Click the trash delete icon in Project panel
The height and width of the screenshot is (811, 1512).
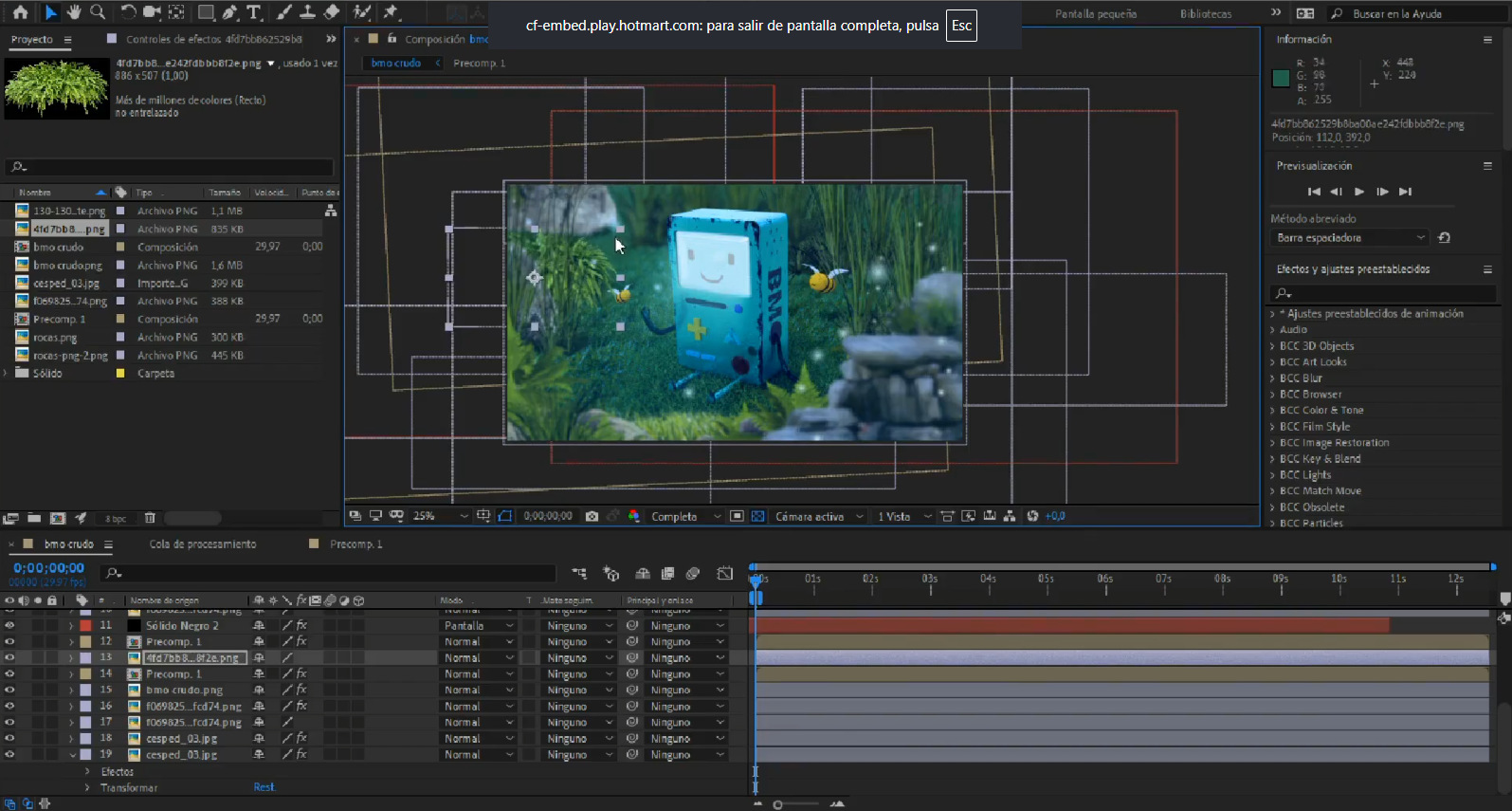click(x=150, y=518)
